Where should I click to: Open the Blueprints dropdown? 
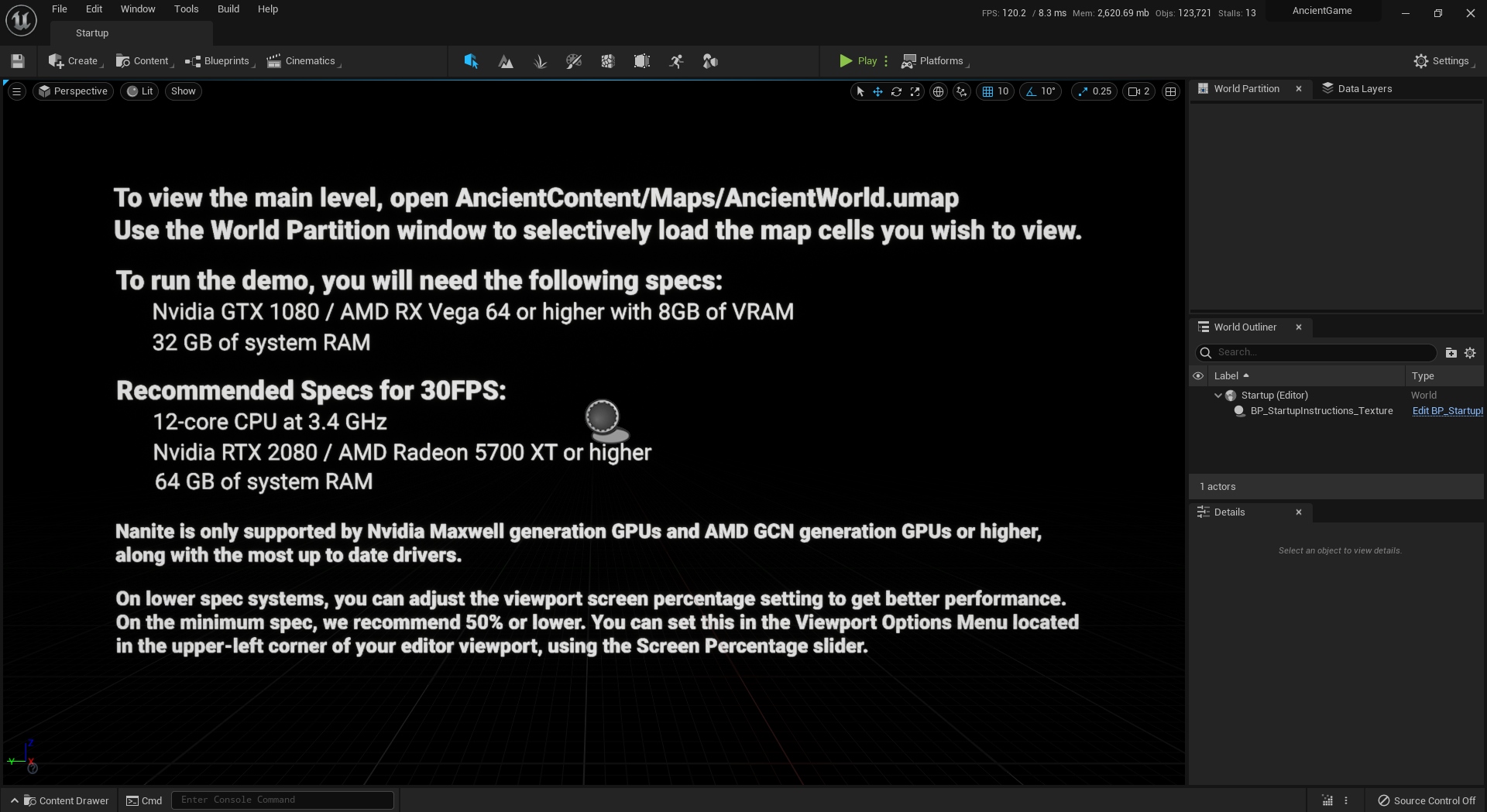click(x=219, y=61)
